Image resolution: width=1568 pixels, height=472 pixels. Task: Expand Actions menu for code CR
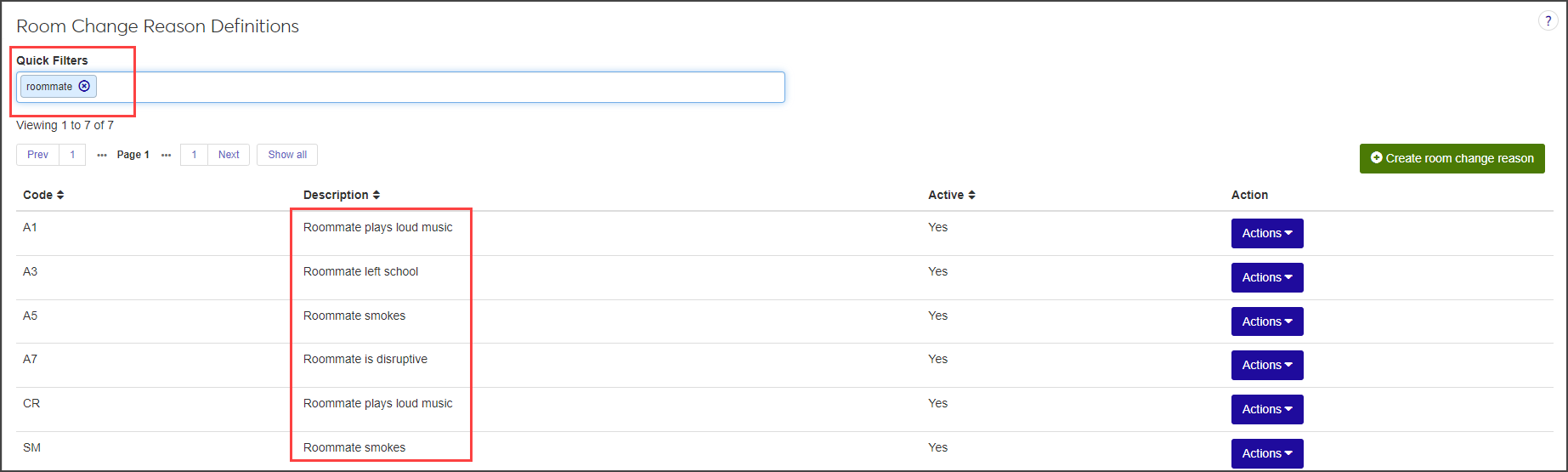[x=1266, y=409]
